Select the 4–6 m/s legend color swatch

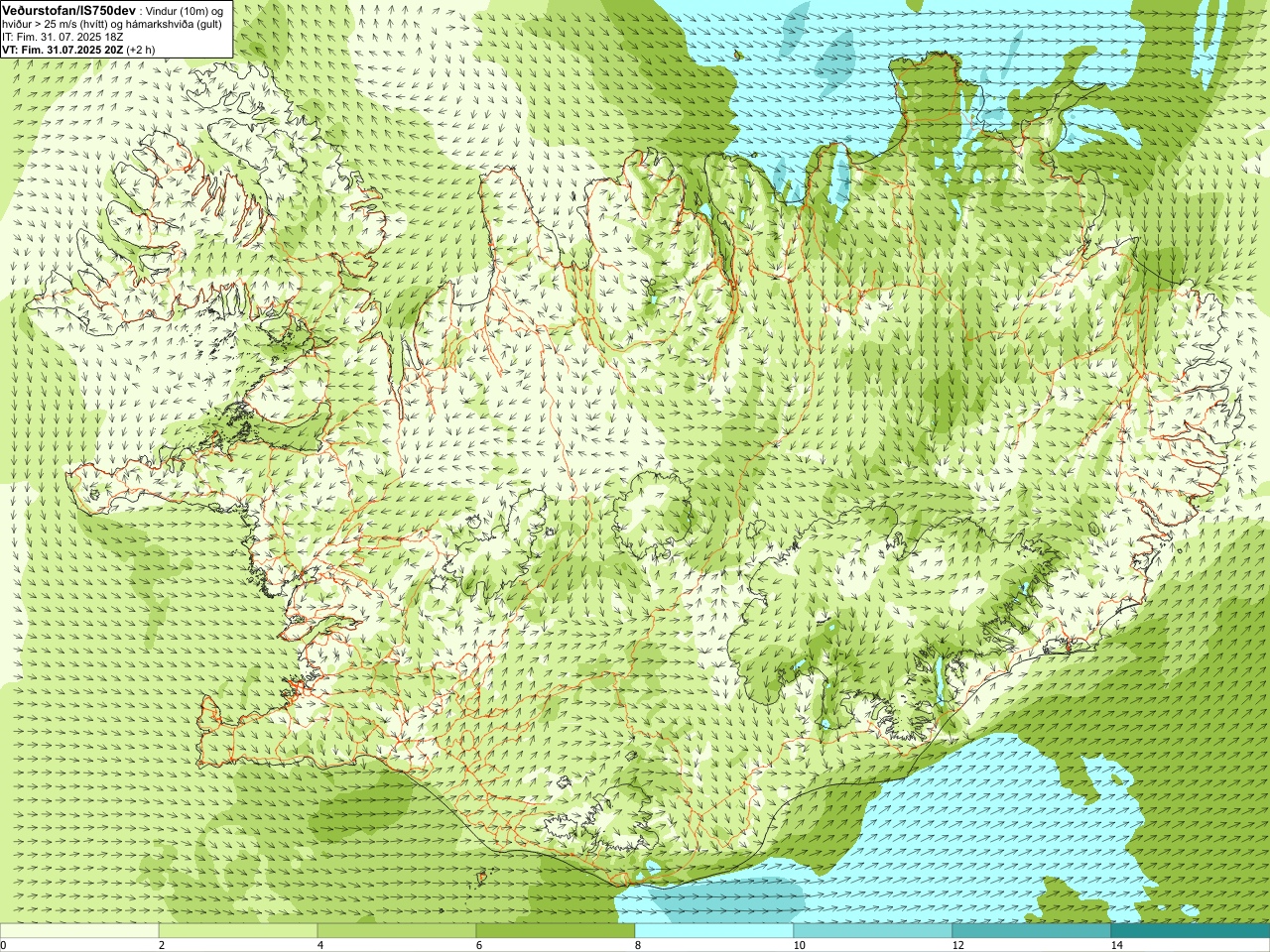point(397,931)
